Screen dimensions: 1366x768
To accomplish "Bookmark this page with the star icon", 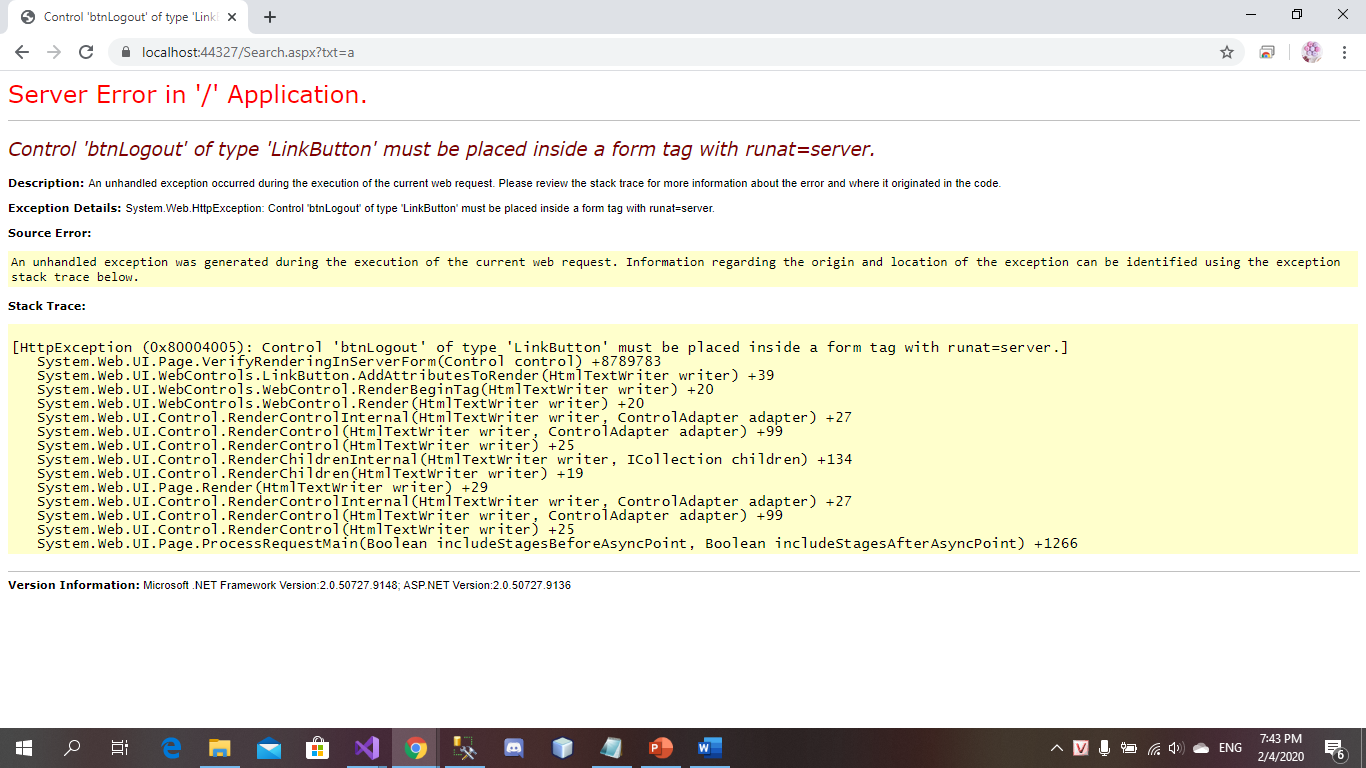I will (1227, 52).
